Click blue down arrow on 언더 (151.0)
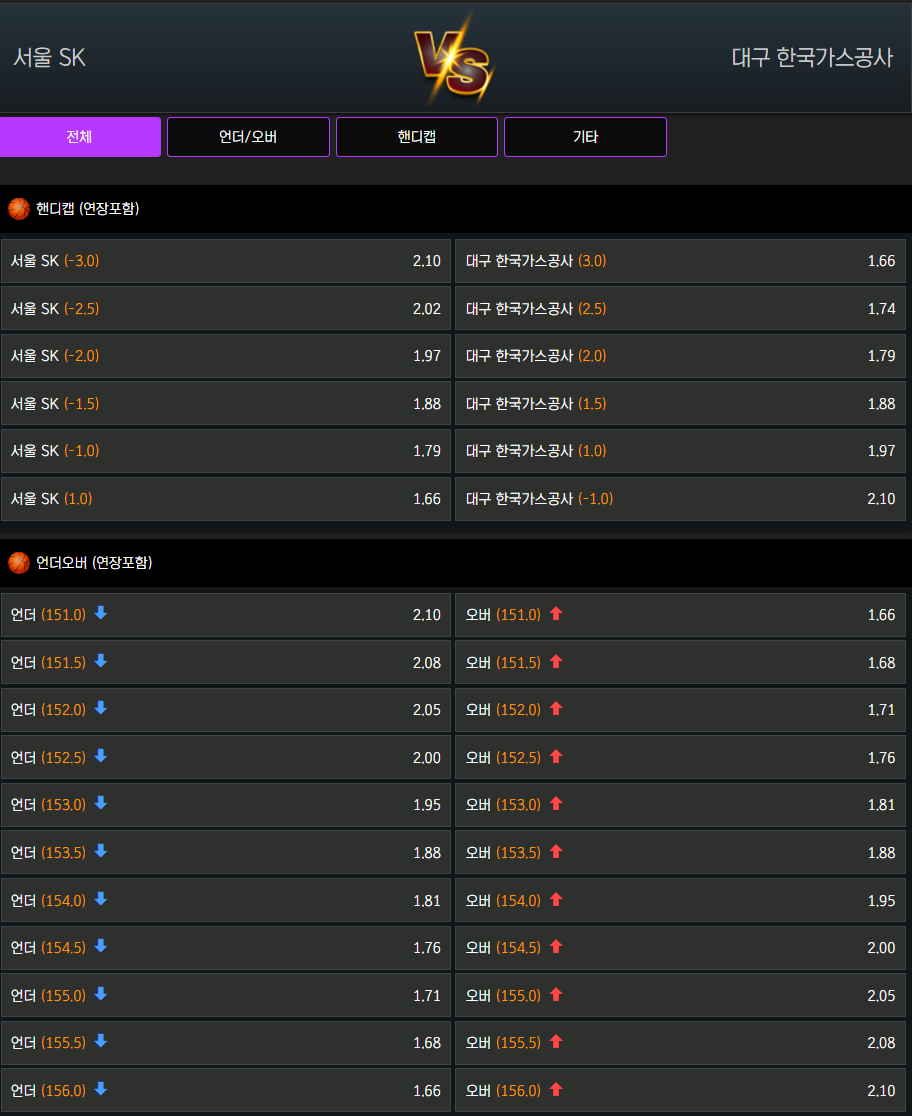This screenshot has width=912, height=1116. tap(100, 613)
